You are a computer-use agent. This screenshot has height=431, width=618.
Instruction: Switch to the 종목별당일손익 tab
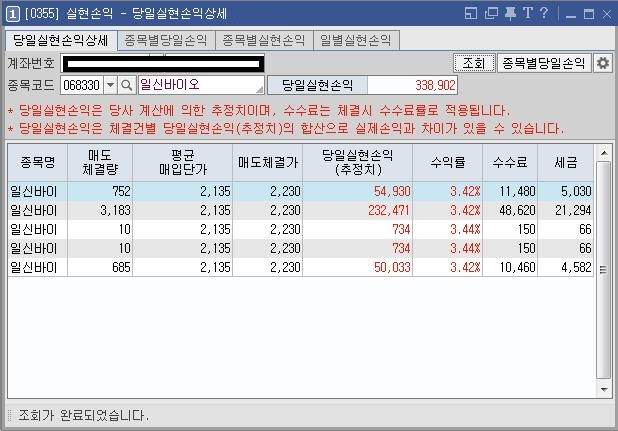(166, 41)
